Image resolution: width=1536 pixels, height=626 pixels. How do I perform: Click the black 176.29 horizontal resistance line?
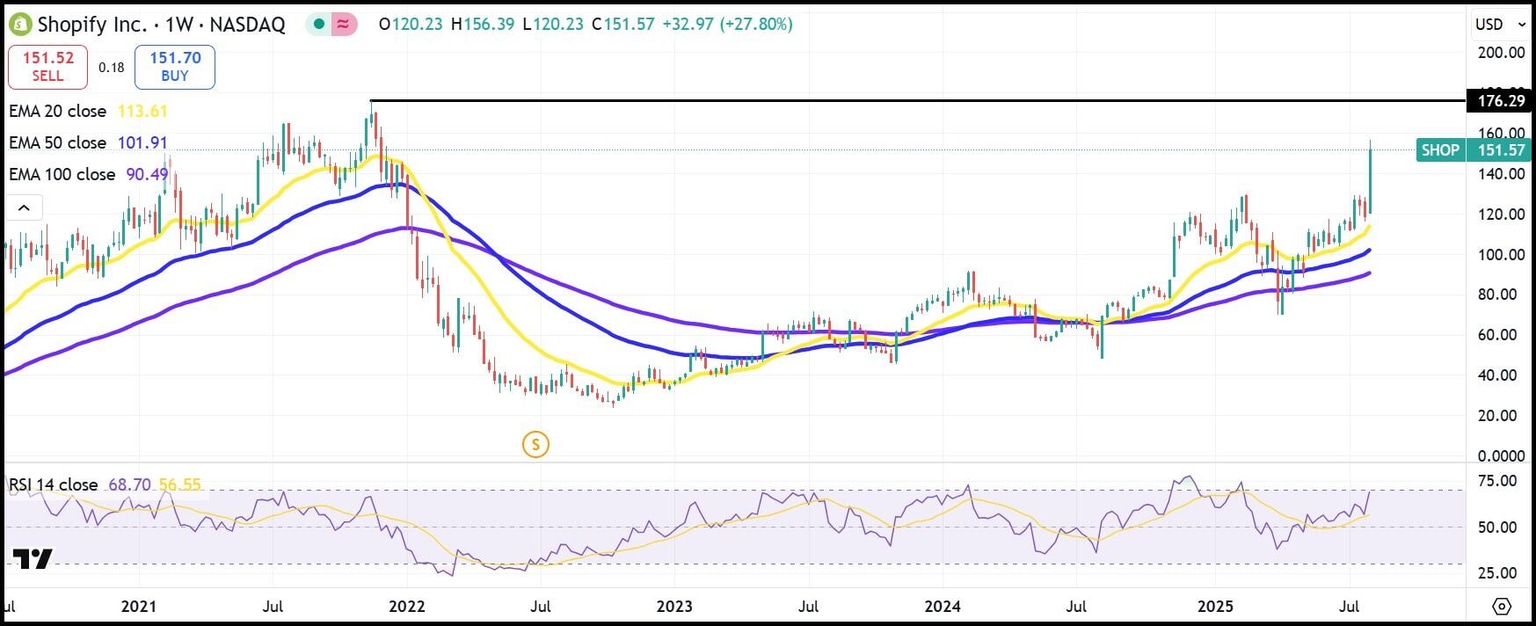[x=915, y=100]
